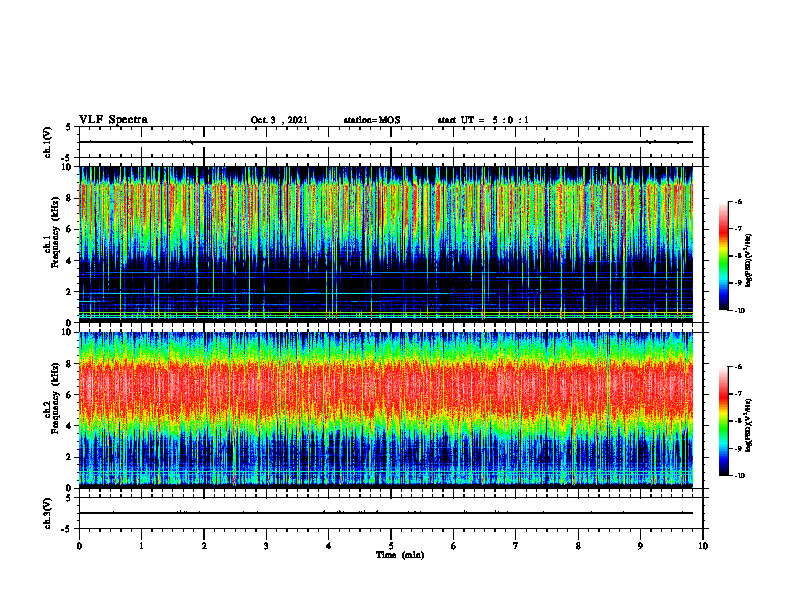Click the ch.2 color bar log(PSD) label
Image resolution: width=792 pixels, height=612 pixels.
click(749, 426)
